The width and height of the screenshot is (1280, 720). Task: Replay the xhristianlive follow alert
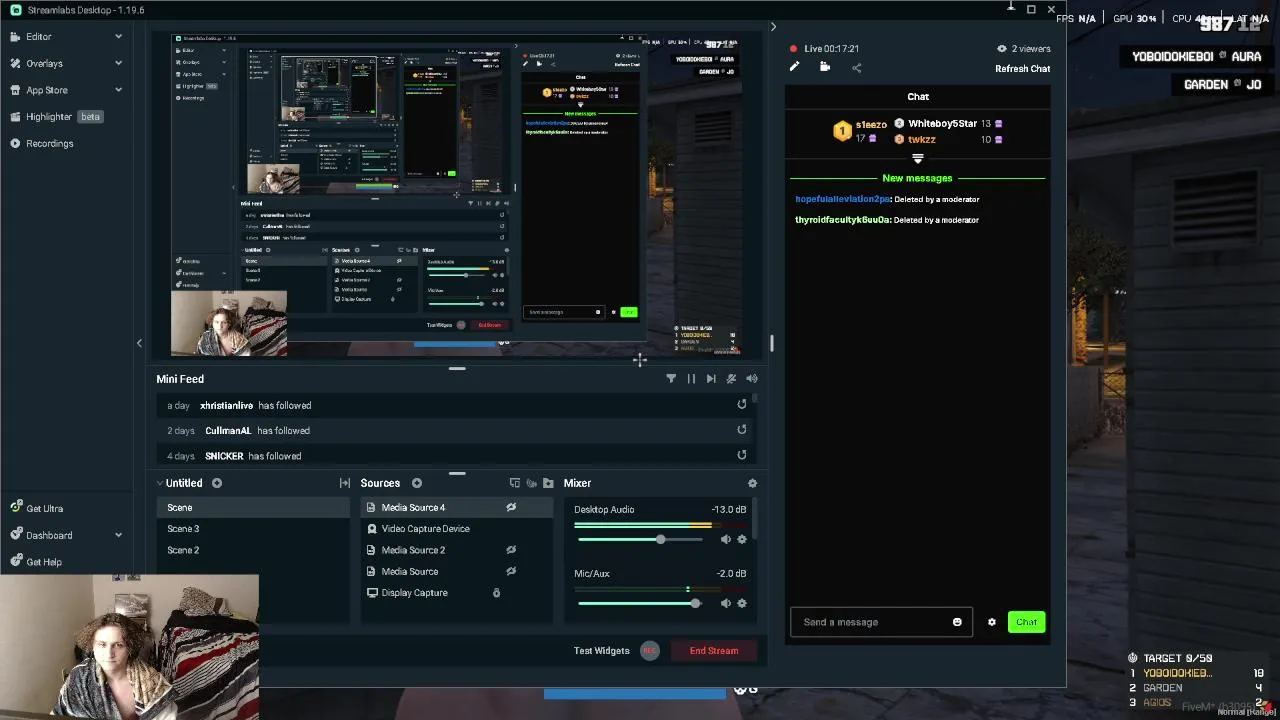click(742, 404)
